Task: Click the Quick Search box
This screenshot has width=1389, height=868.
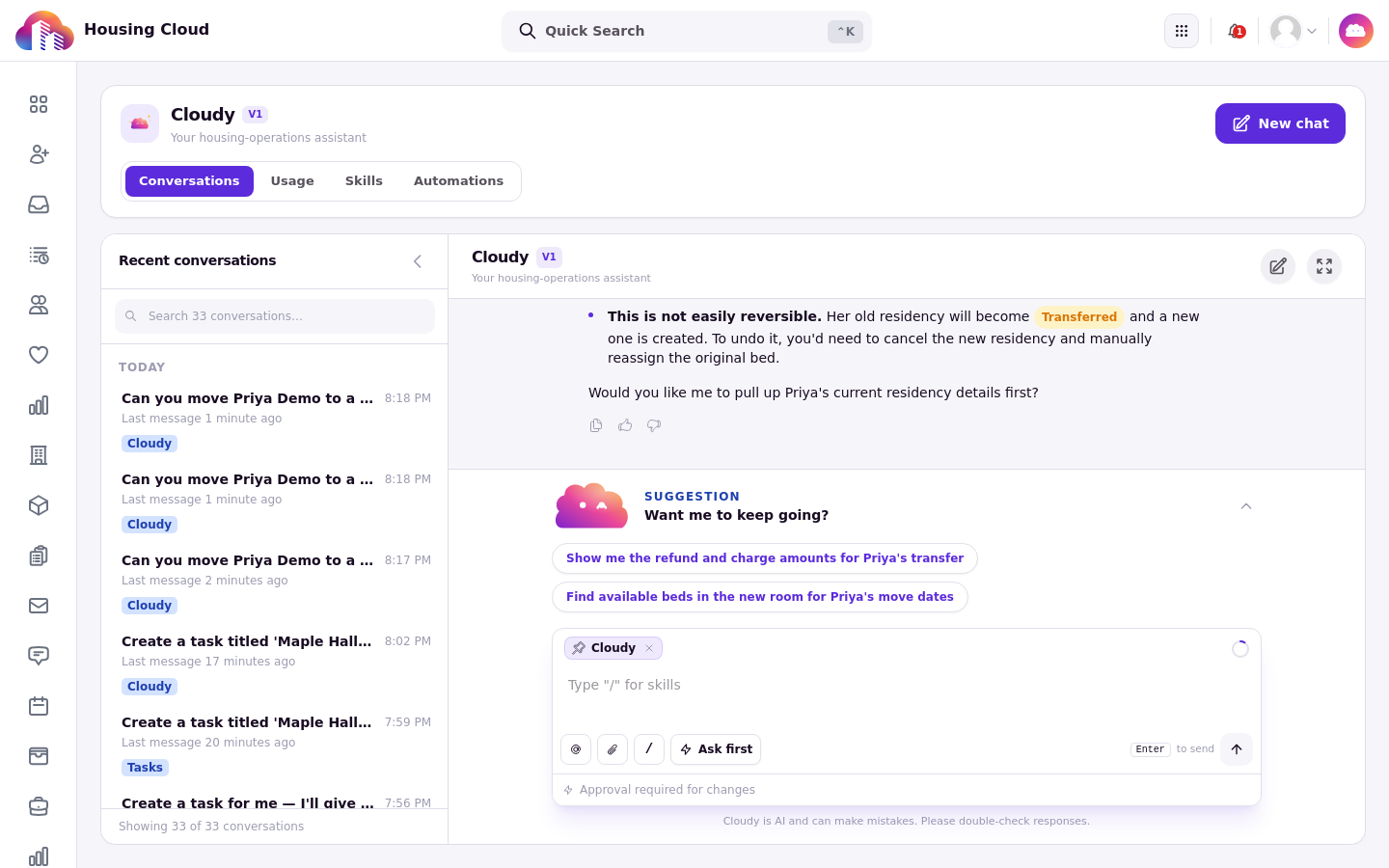Action: tap(687, 31)
